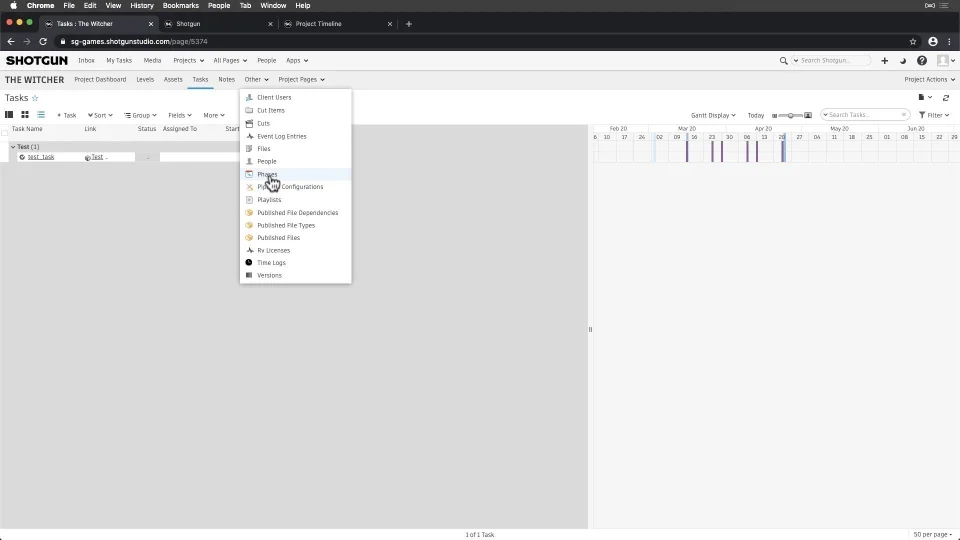Viewport: 960px width, 540px height.
Task: Choose Published File Types entry
Action: [286, 225]
